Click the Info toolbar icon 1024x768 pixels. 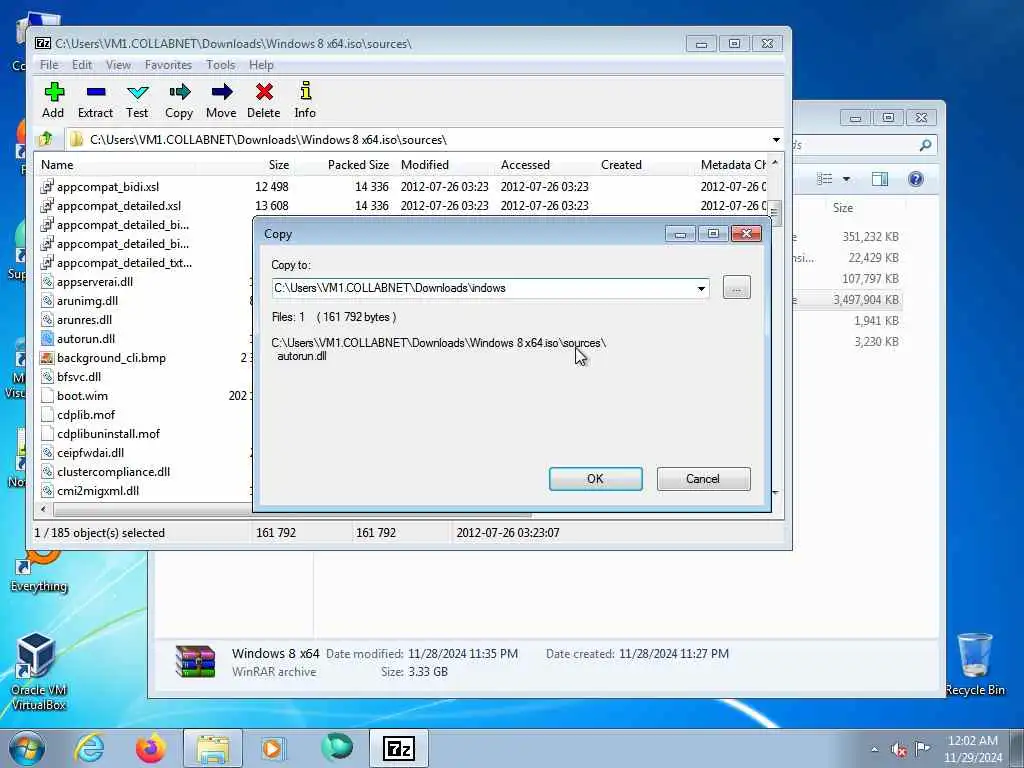pyautogui.click(x=305, y=100)
